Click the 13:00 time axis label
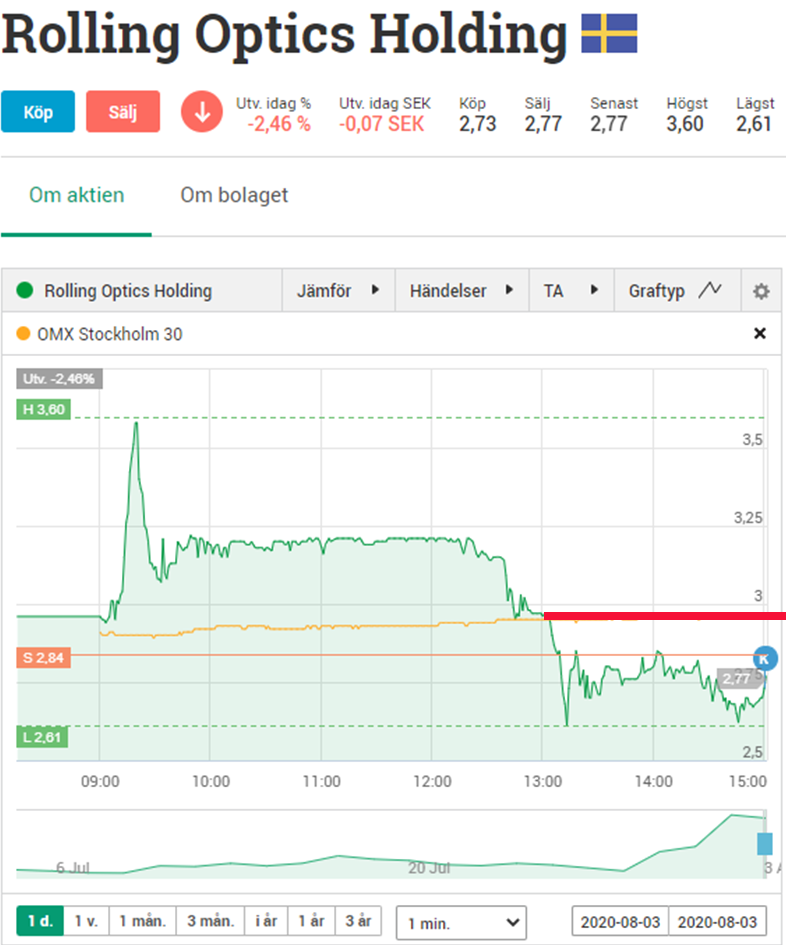The image size is (786, 945). point(542,782)
